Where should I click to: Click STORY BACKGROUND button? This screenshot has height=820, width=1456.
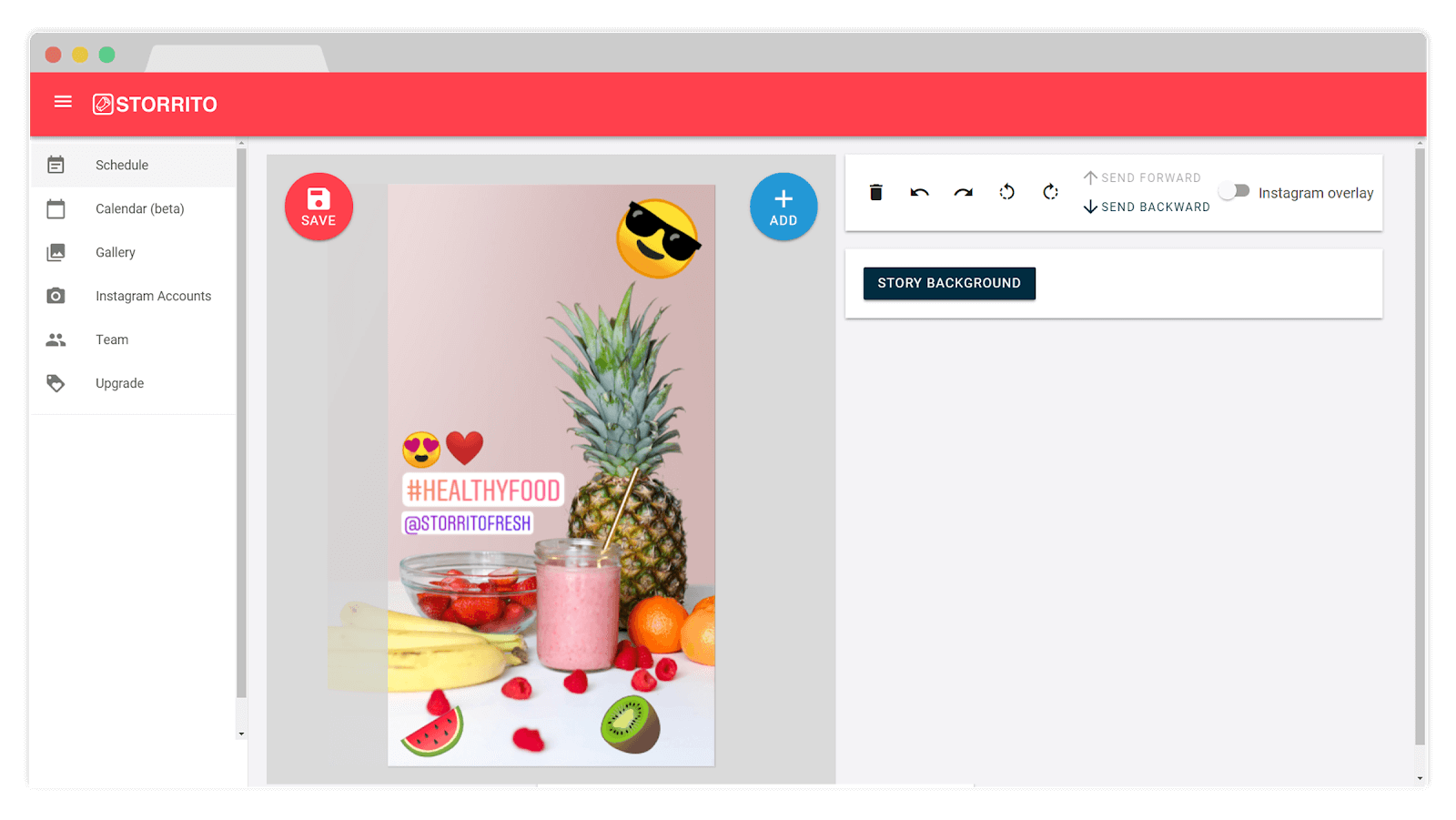click(949, 283)
